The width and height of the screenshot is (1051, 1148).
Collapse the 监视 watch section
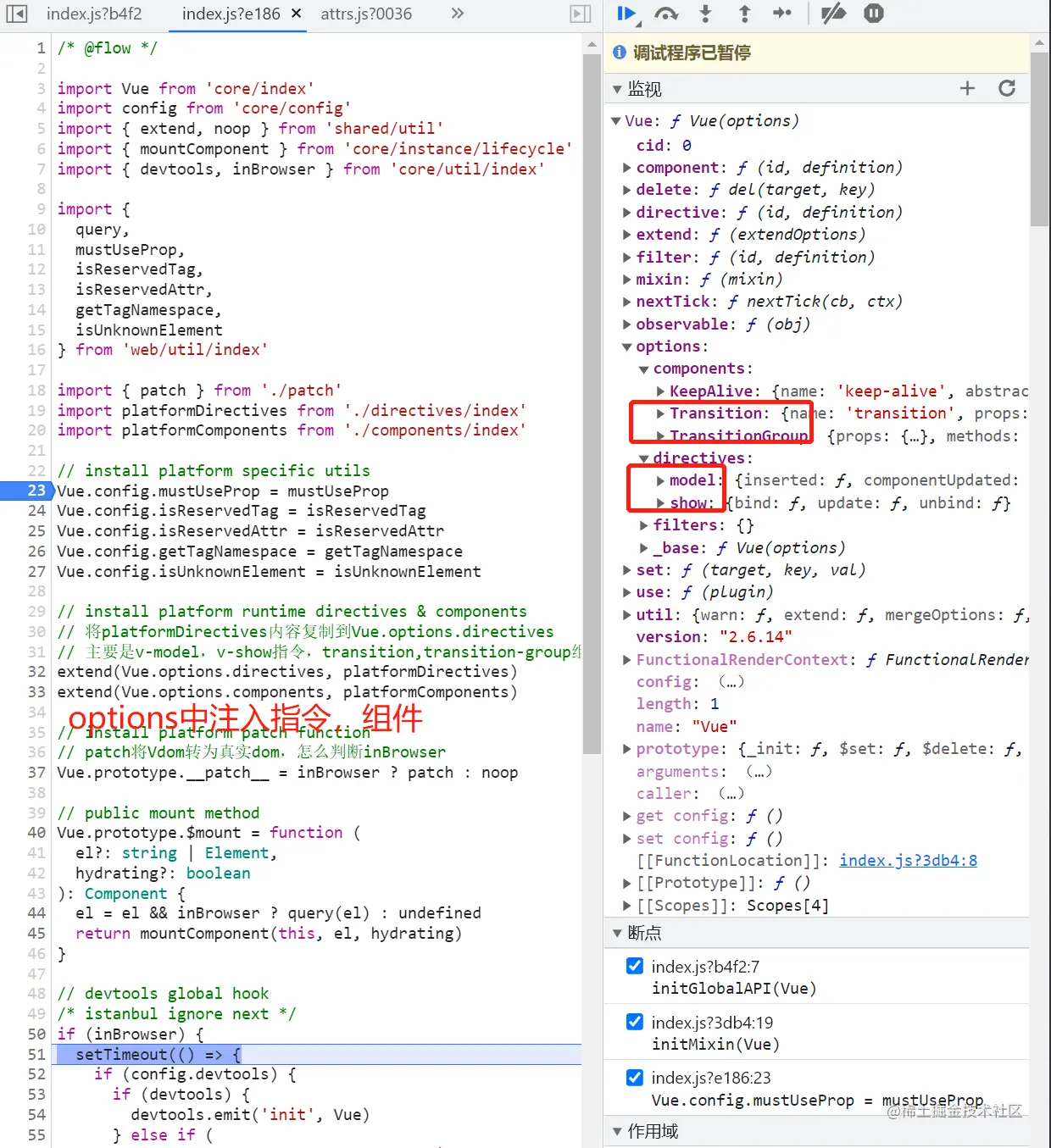pyautogui.click(x=617, y=89)
